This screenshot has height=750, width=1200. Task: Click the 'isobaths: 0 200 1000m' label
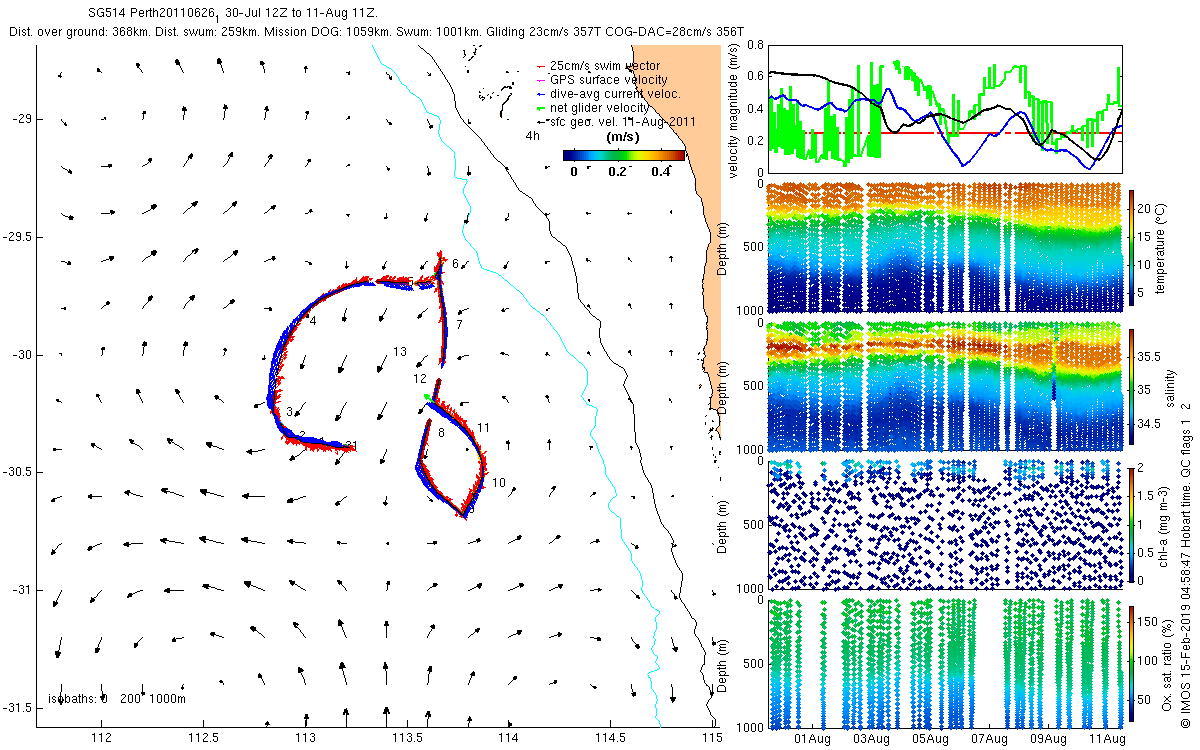pos(116,699)
